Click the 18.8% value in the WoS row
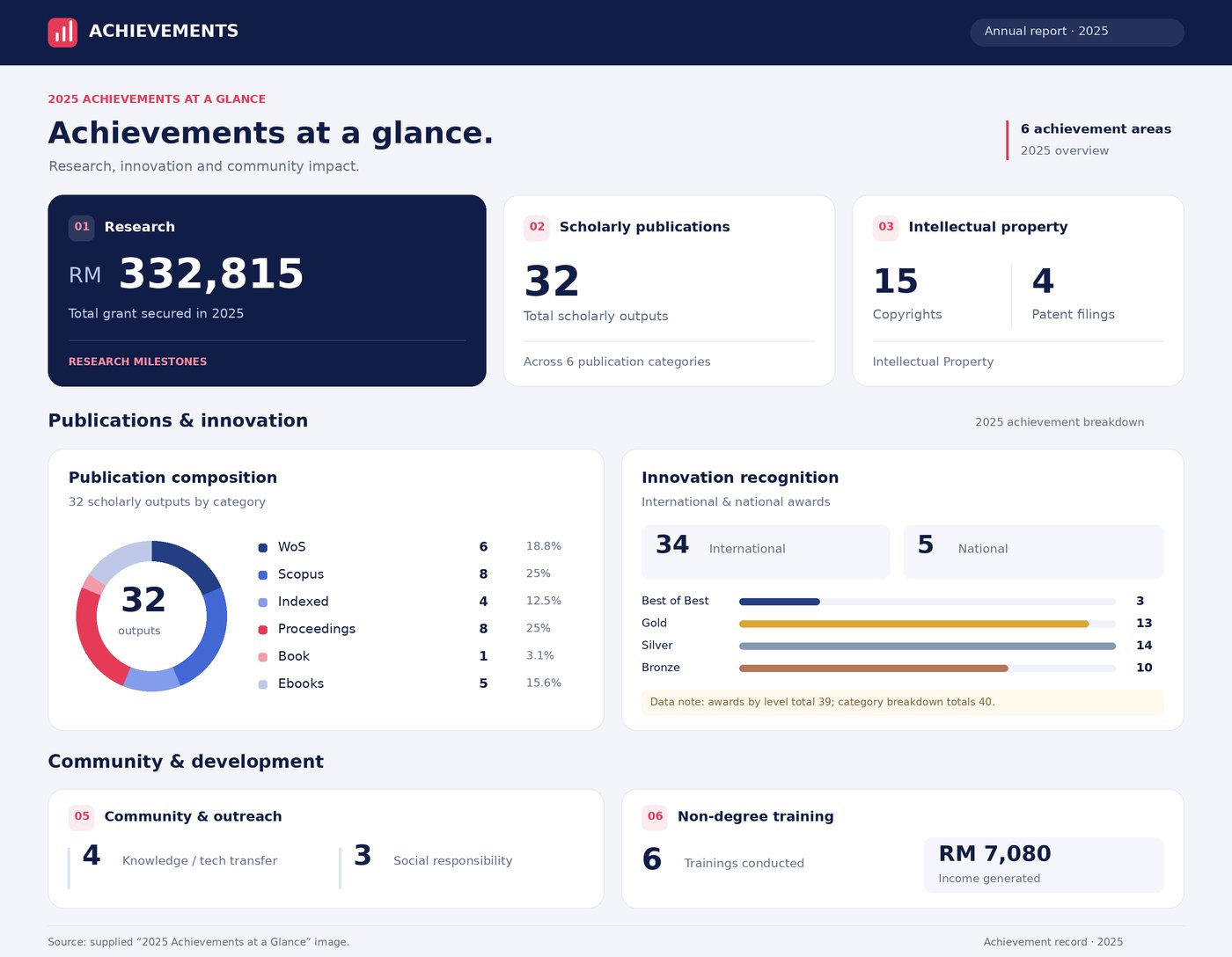 coord(544,546)
